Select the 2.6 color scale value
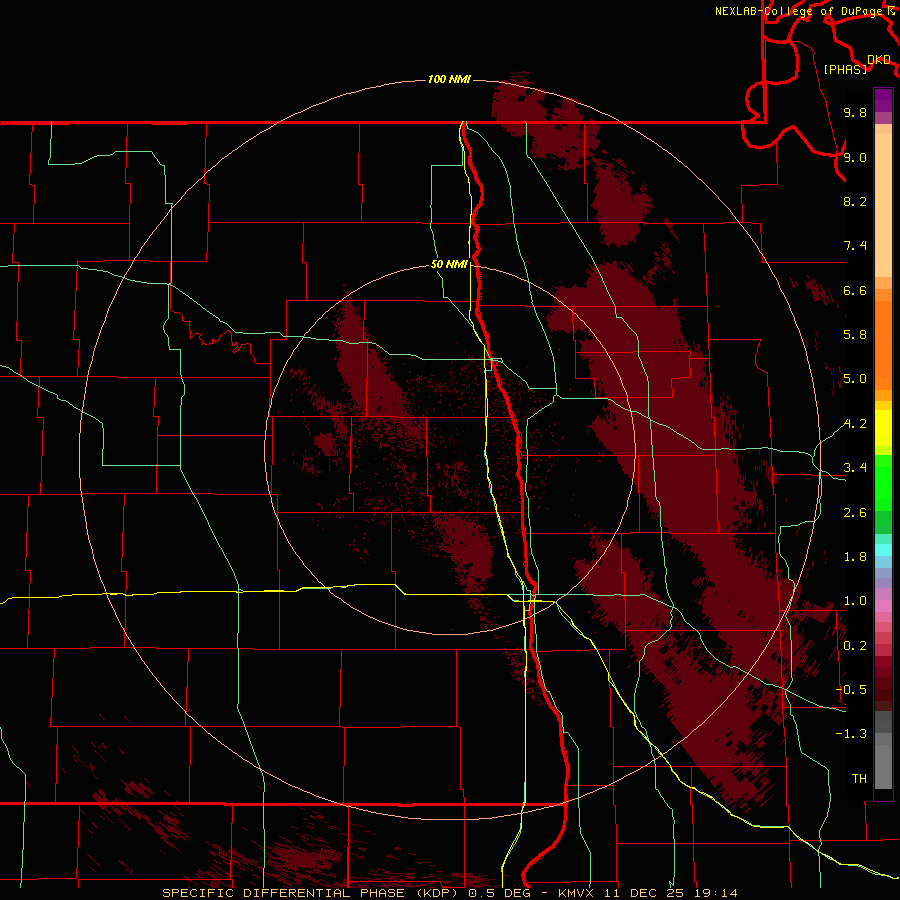 tap(855, 513)
